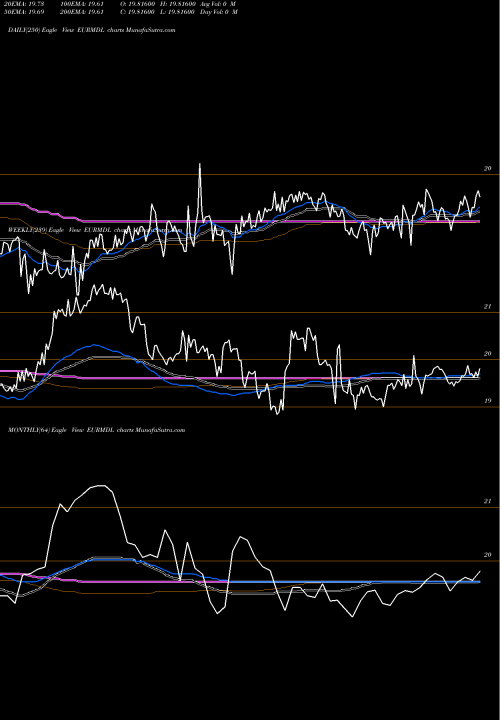Select the close price C: 19.81600
The height and width of the screenshot is (720, 500).
point(137,12)
